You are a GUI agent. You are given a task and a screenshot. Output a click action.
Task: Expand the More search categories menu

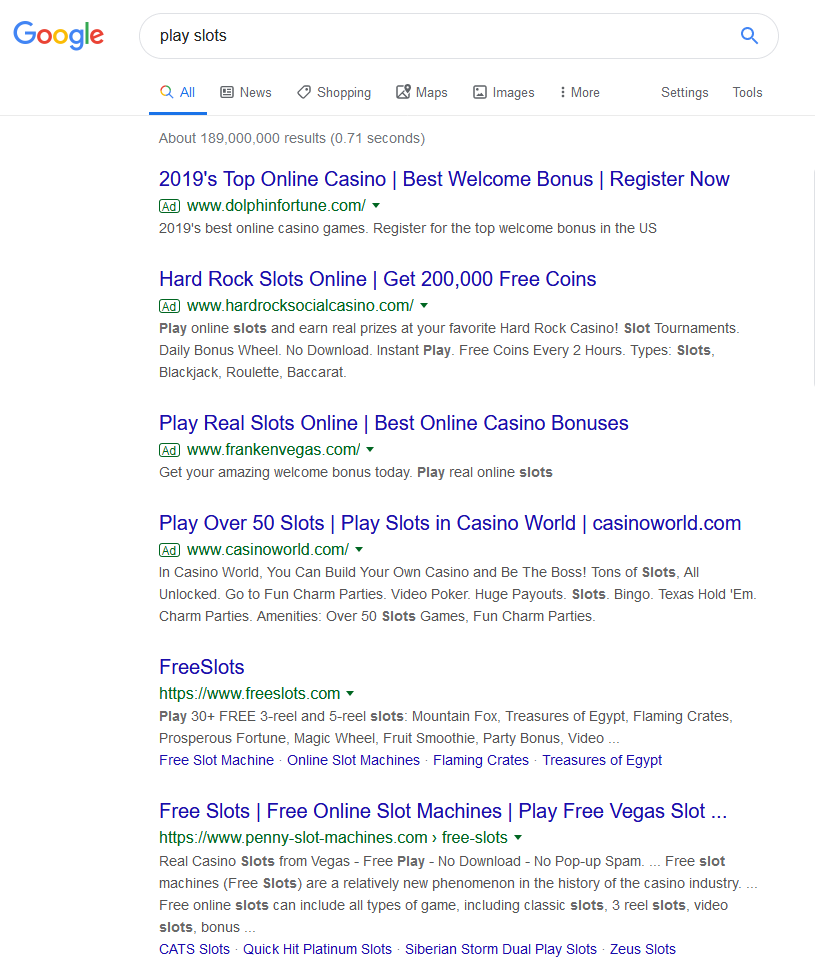point(580,92)
